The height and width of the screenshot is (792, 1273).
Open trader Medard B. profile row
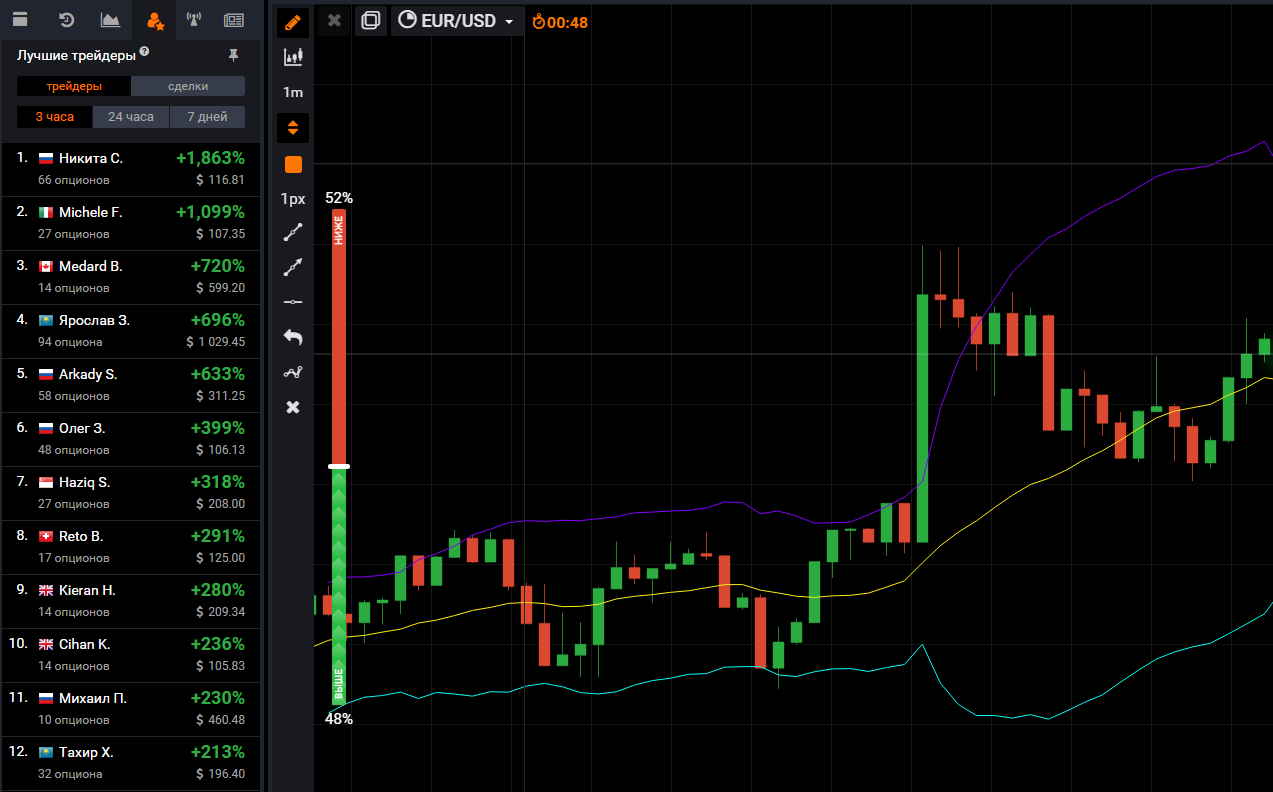click(x=130, y=277)
